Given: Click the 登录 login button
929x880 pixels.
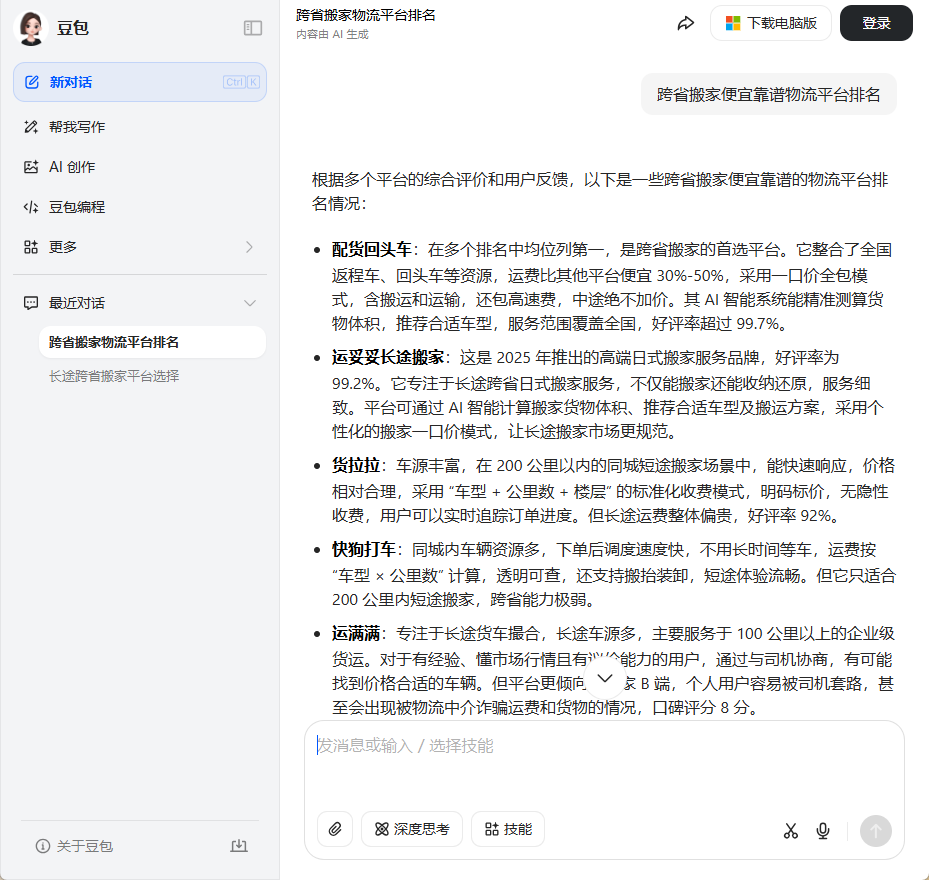Looking at the screenshot, I should click(876, 23).
